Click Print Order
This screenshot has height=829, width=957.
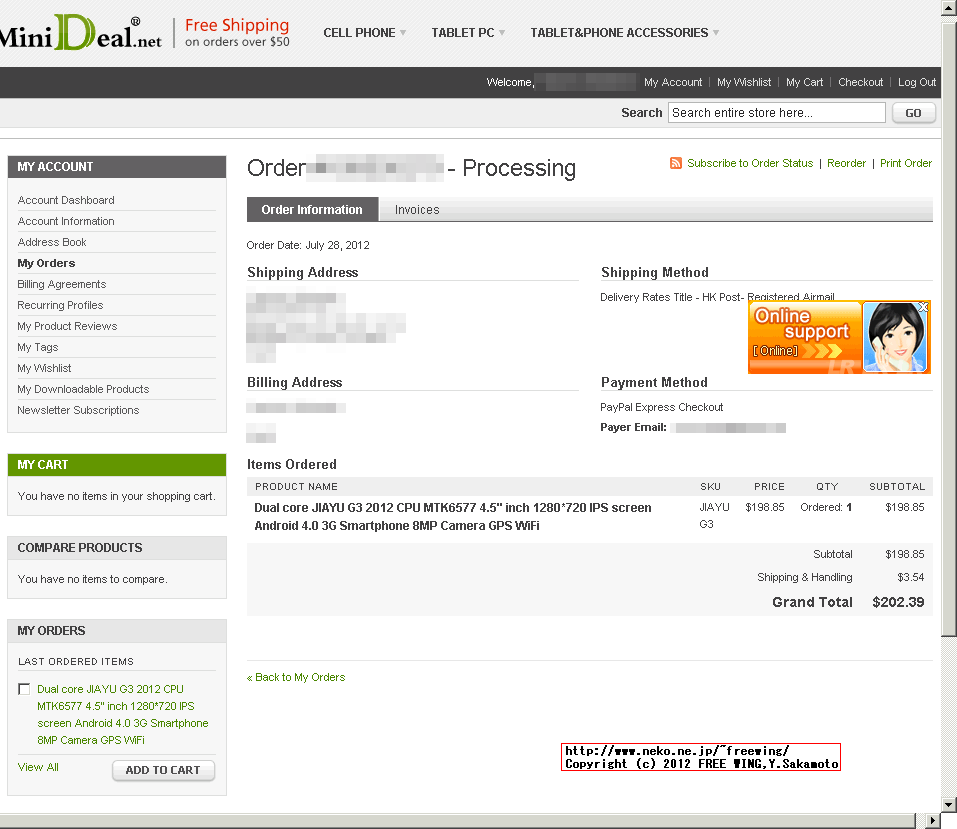(x=905, y=163)
